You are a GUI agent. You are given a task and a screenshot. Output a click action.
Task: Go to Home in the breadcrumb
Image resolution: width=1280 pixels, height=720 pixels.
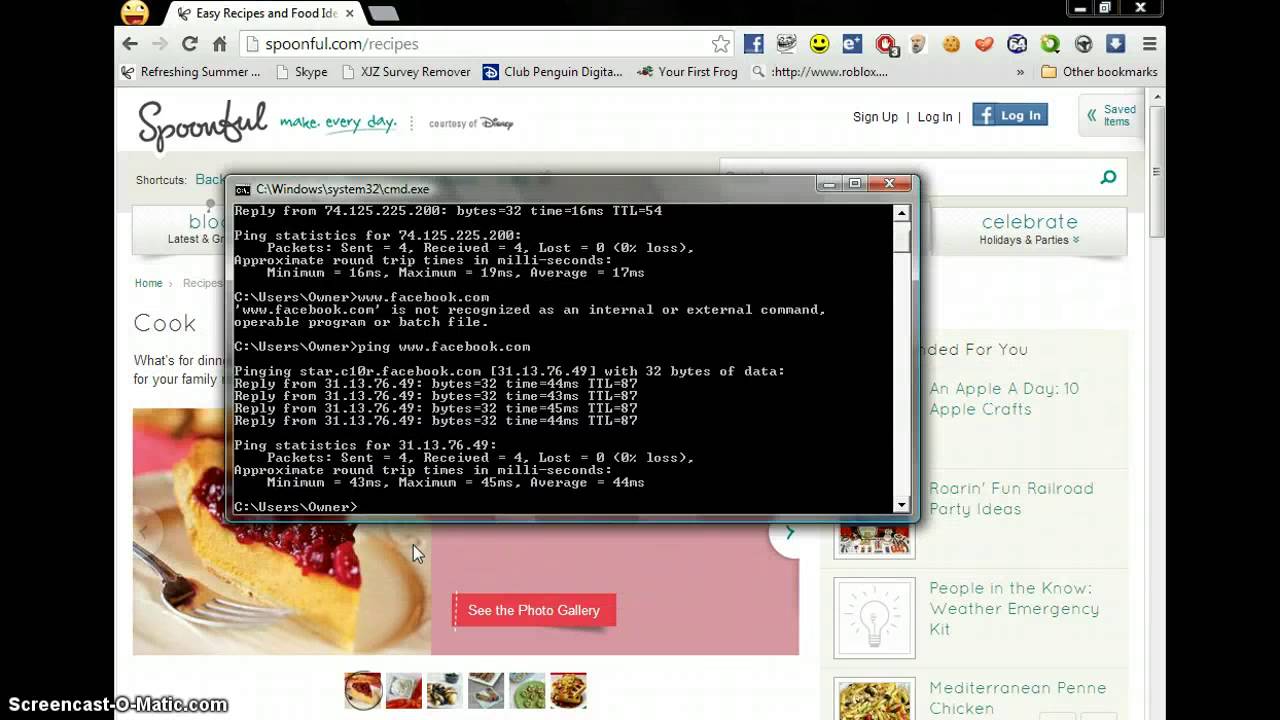(x=148, y=283)
